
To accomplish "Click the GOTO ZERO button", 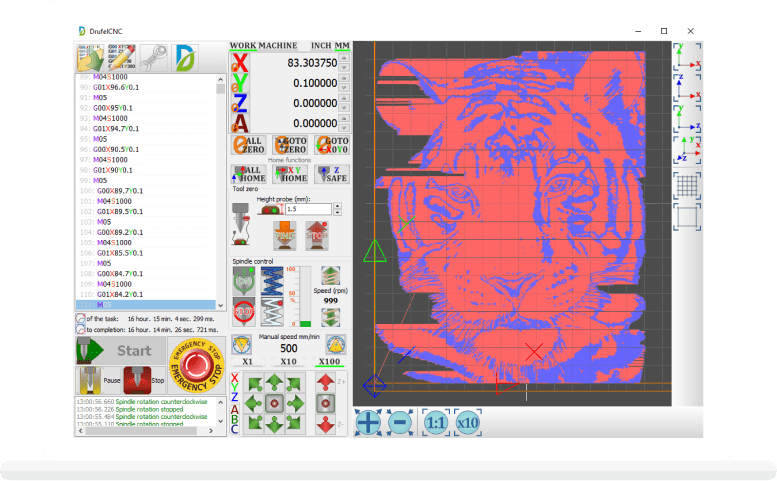I will [290, 145].
